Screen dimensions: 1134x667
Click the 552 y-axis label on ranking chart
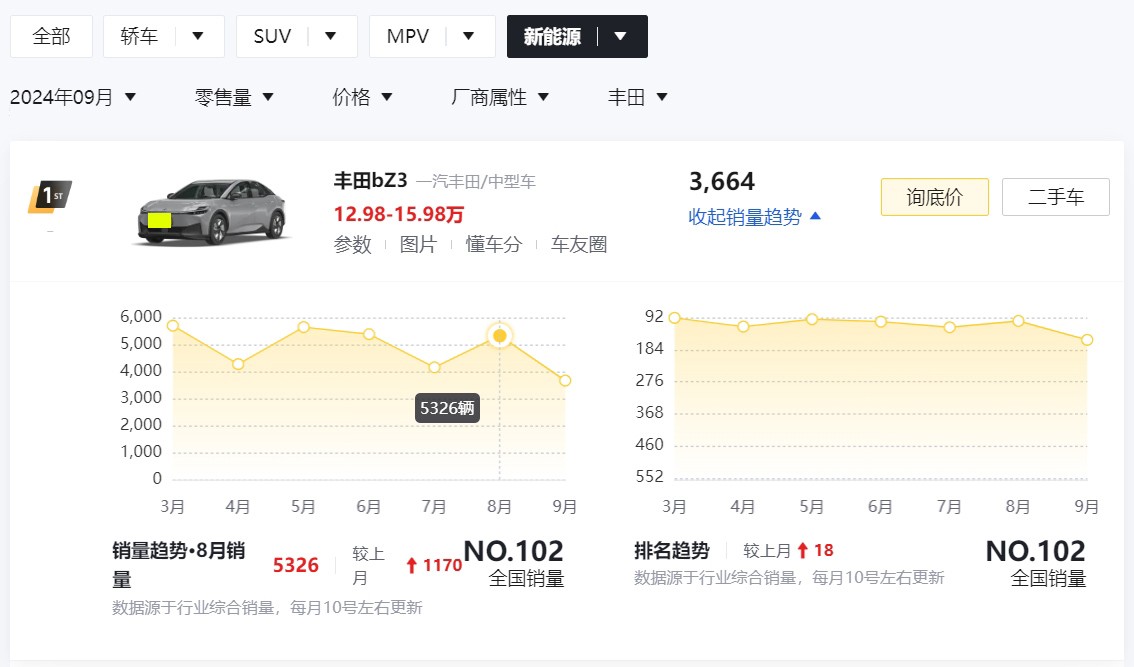[649, 476]
